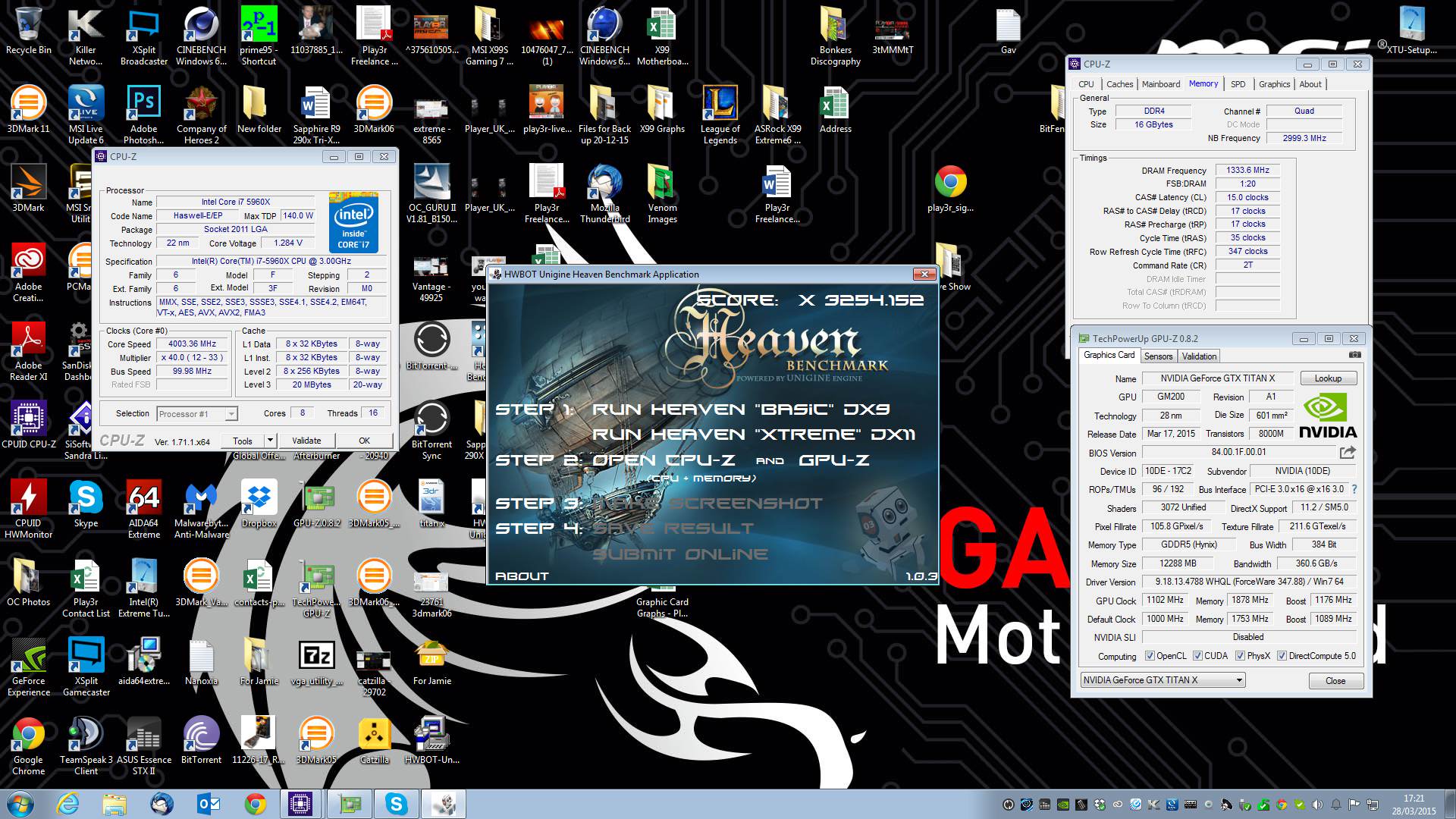Switch to SPD tab in CPU-Z
1456x819 pixels.
coord(1238,84)
